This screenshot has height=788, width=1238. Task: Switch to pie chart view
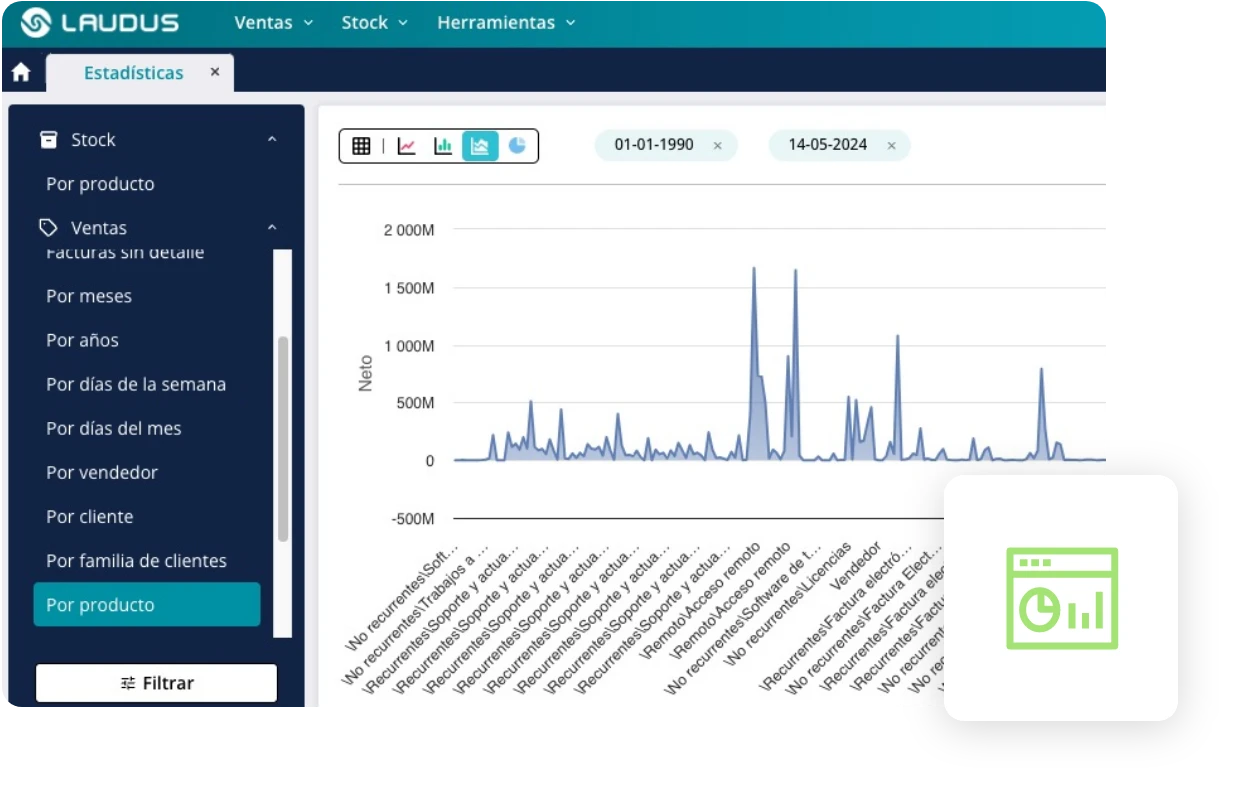[x=517, y=146]
